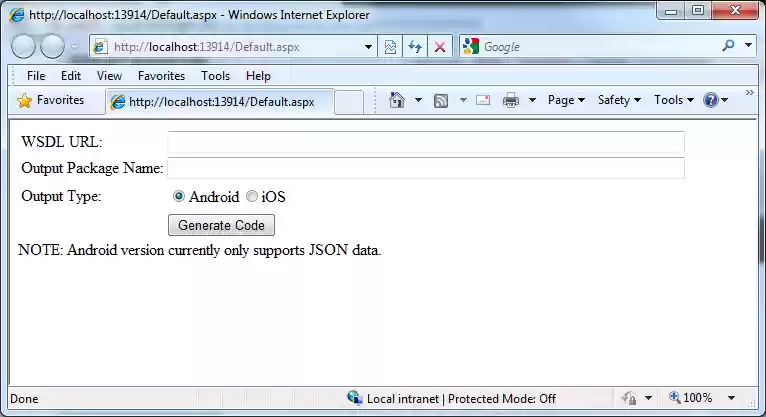Click the red Stop loading icon

[440, 47]
